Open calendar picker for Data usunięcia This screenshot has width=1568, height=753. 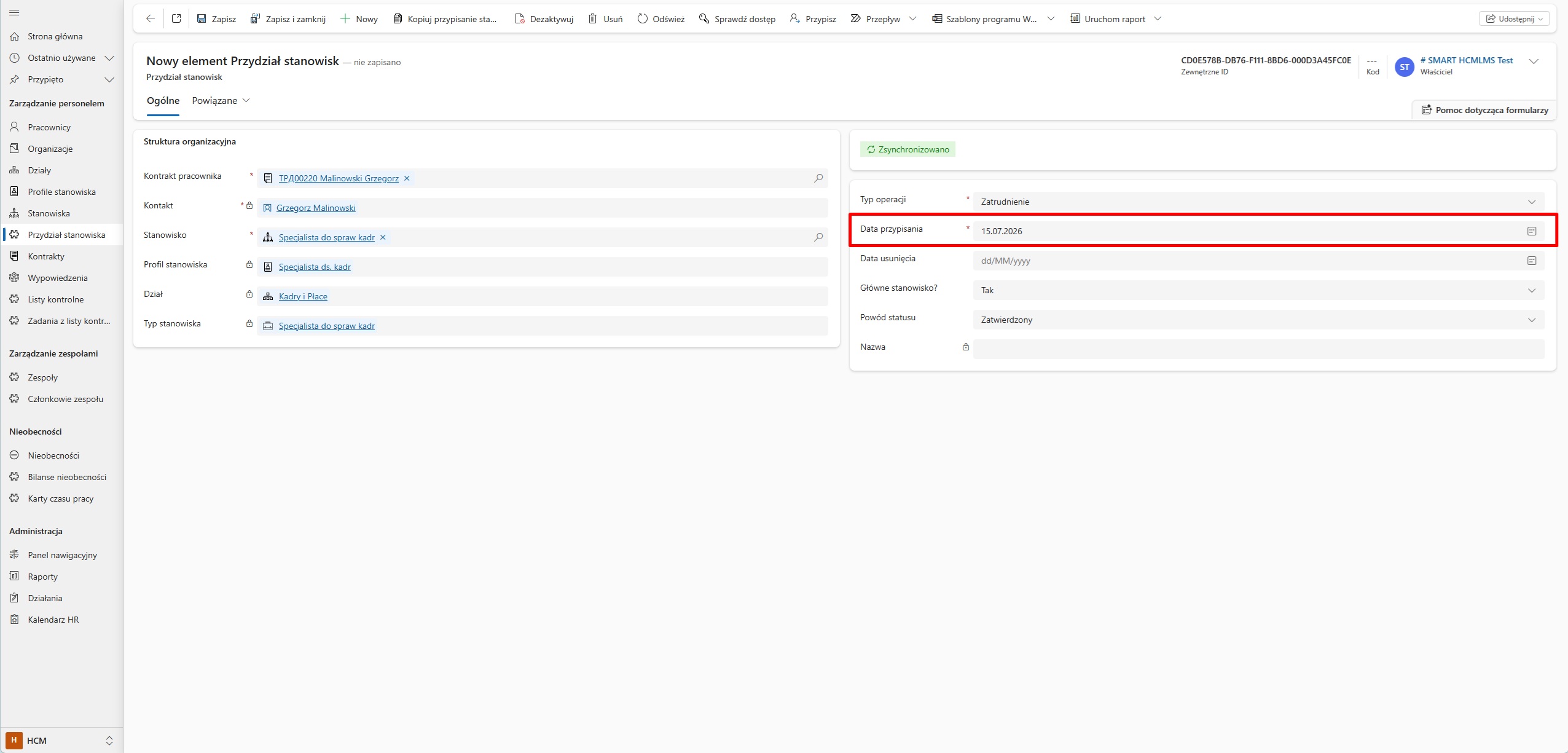1532,261
